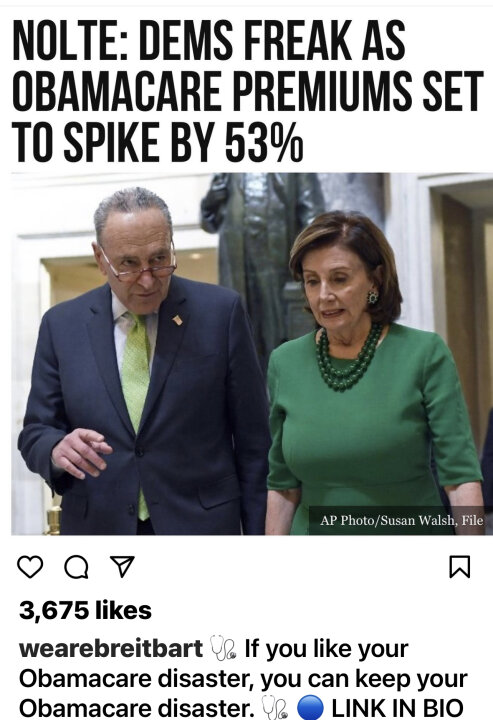The image size is (493, 720).
Task: Click the headline starting with NOLTE: DEMS FREAK
Action: (x=248, y=91)
